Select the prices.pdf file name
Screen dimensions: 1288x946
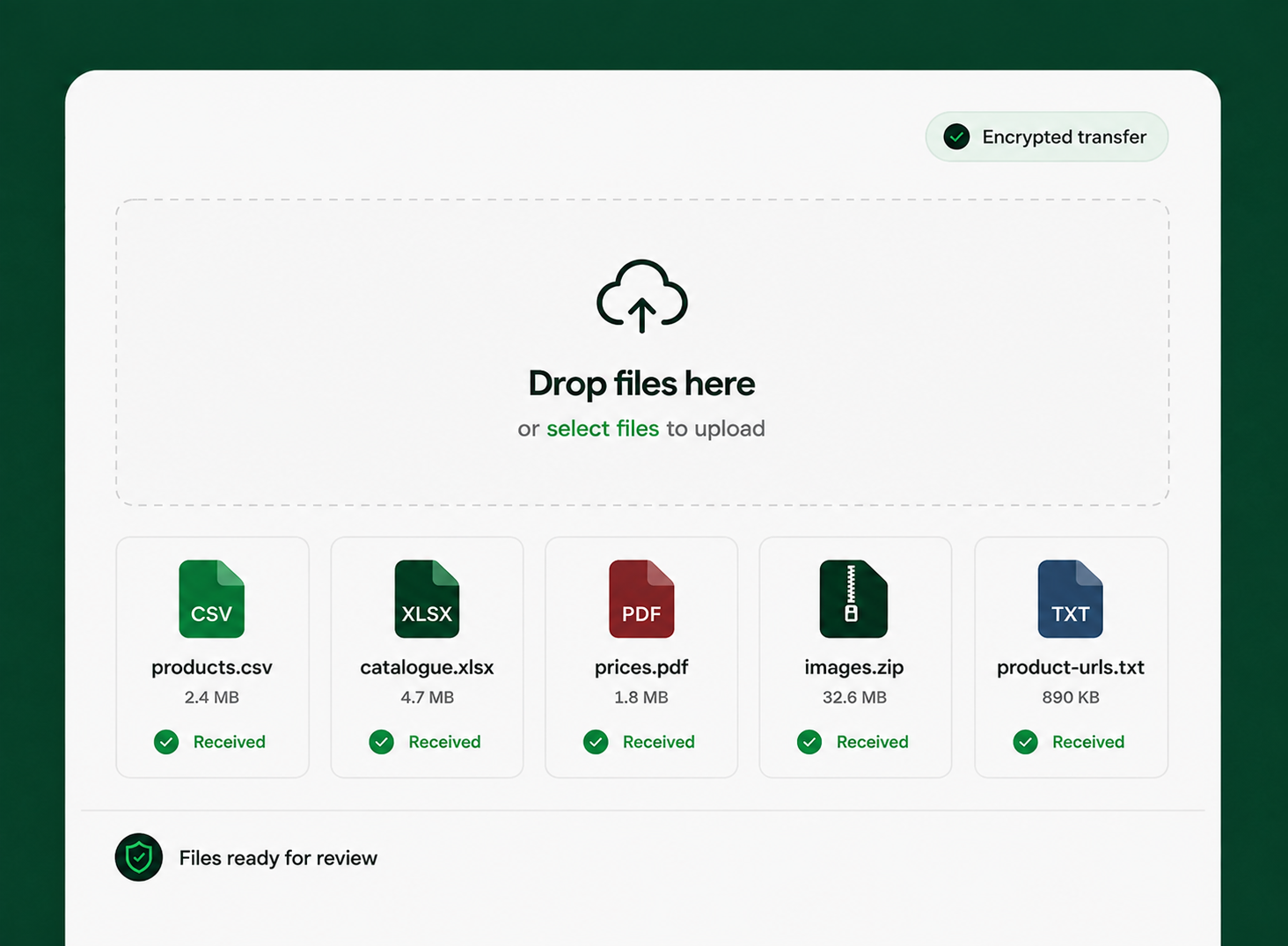[x=641, y=667]
